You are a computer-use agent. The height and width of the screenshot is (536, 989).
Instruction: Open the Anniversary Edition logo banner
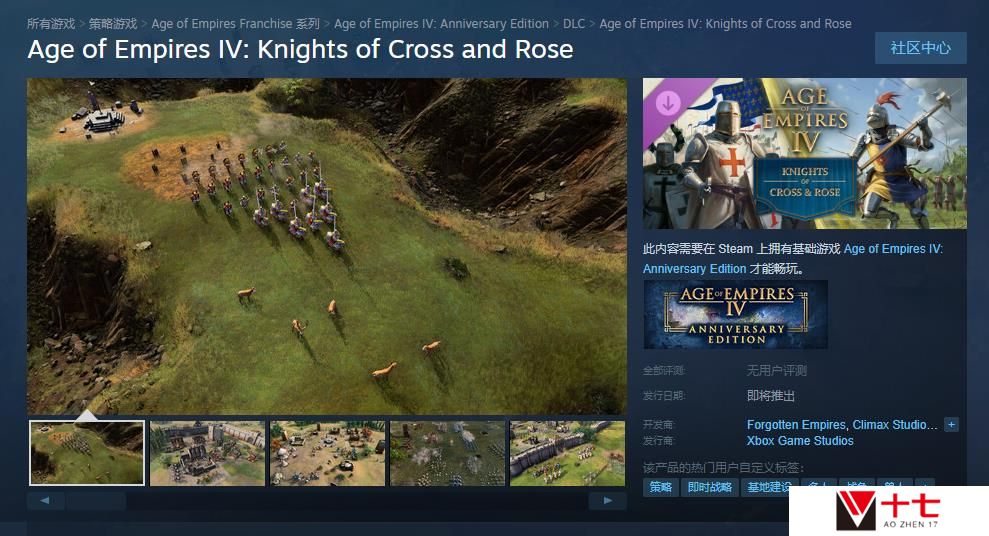pyautogui.click(x=735, y=315)
